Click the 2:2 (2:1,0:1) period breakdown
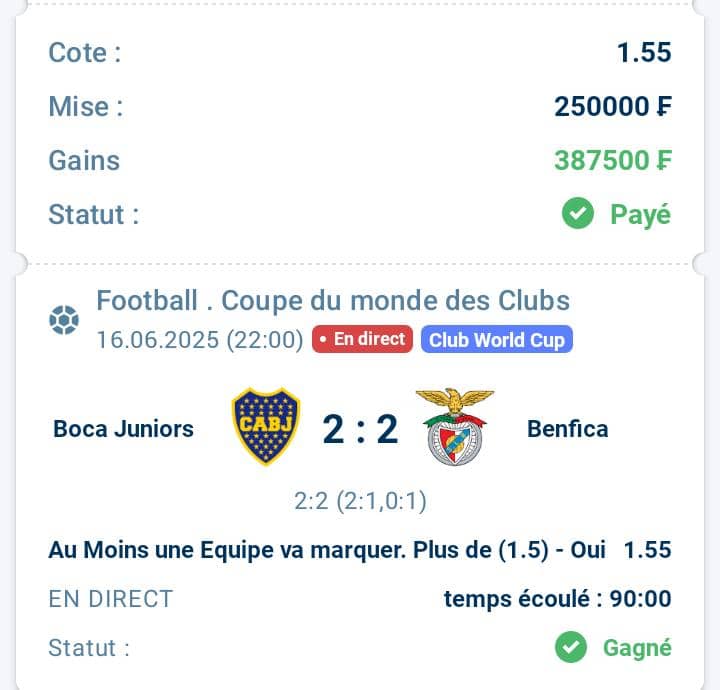This screenshot has width=720, height=690. [360, 501]
